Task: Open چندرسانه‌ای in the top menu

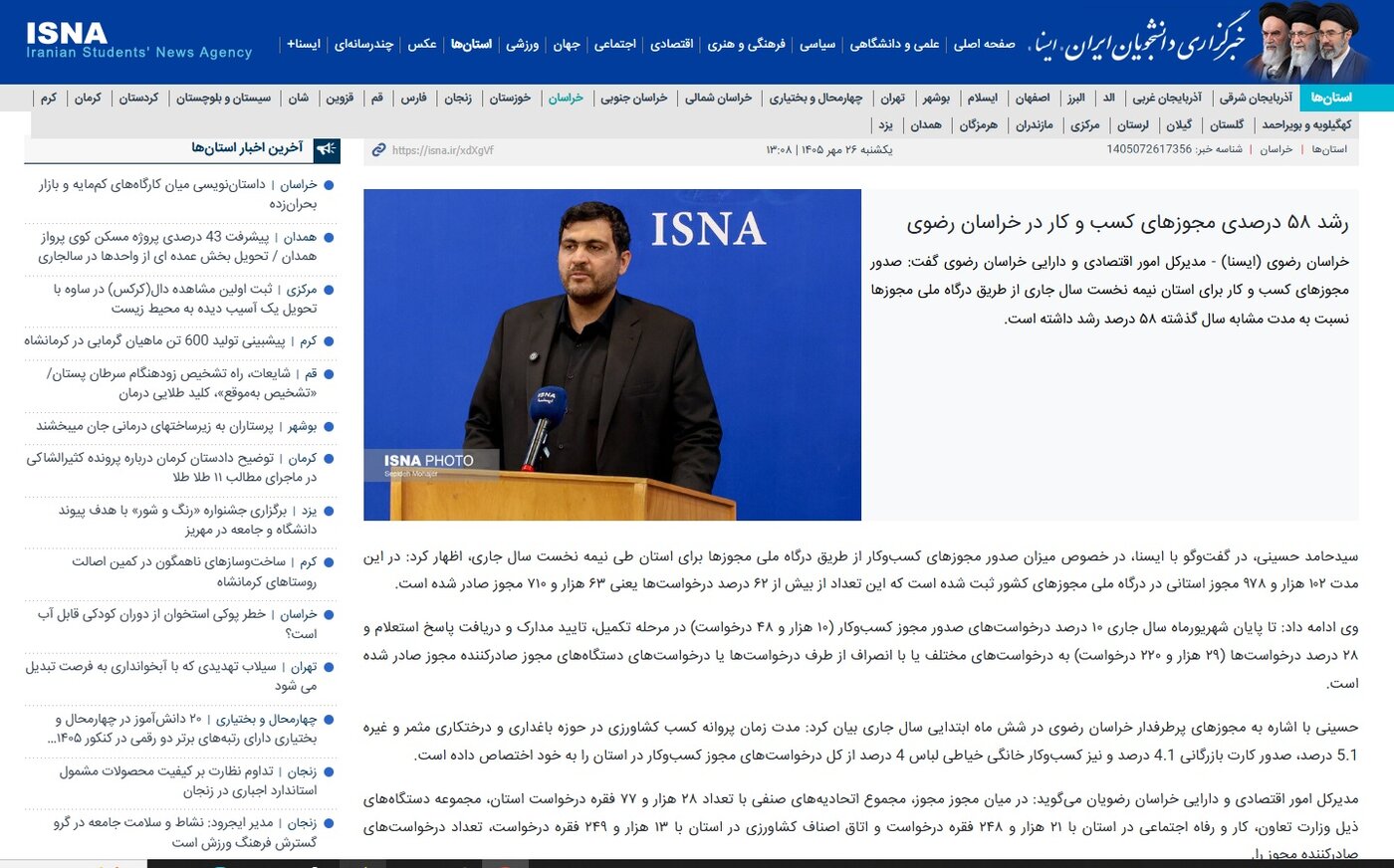Action: click(x=364, y=44)
